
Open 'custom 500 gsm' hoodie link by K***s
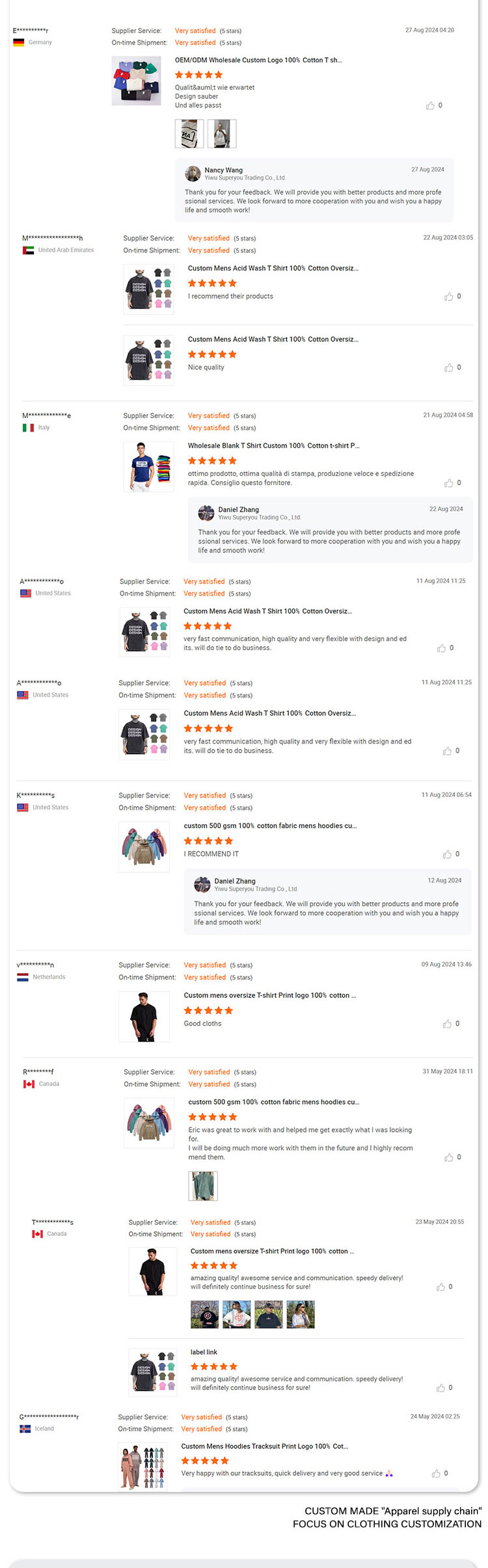270,826
